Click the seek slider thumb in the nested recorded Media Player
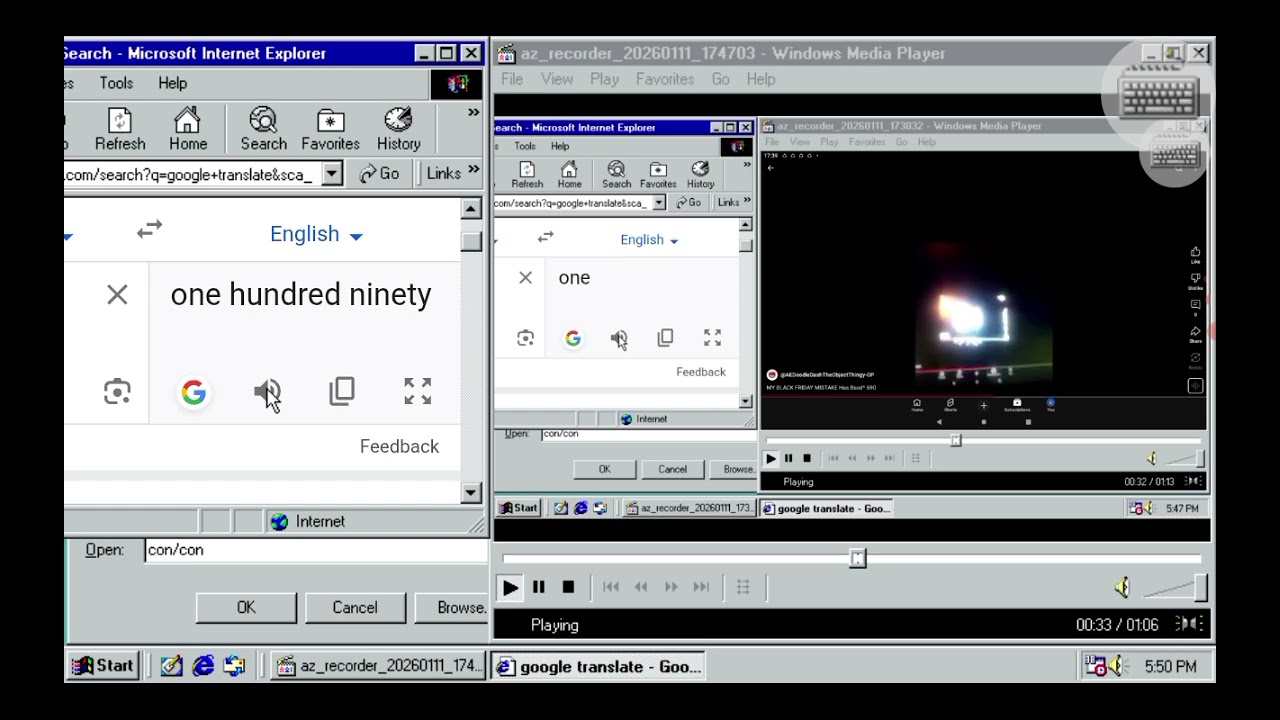 point(956,440)
